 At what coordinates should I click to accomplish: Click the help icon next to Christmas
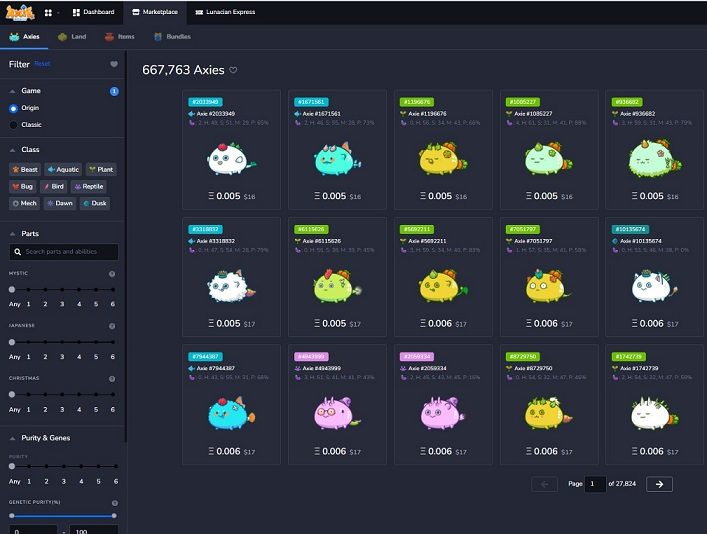click(x=112, y=379)
